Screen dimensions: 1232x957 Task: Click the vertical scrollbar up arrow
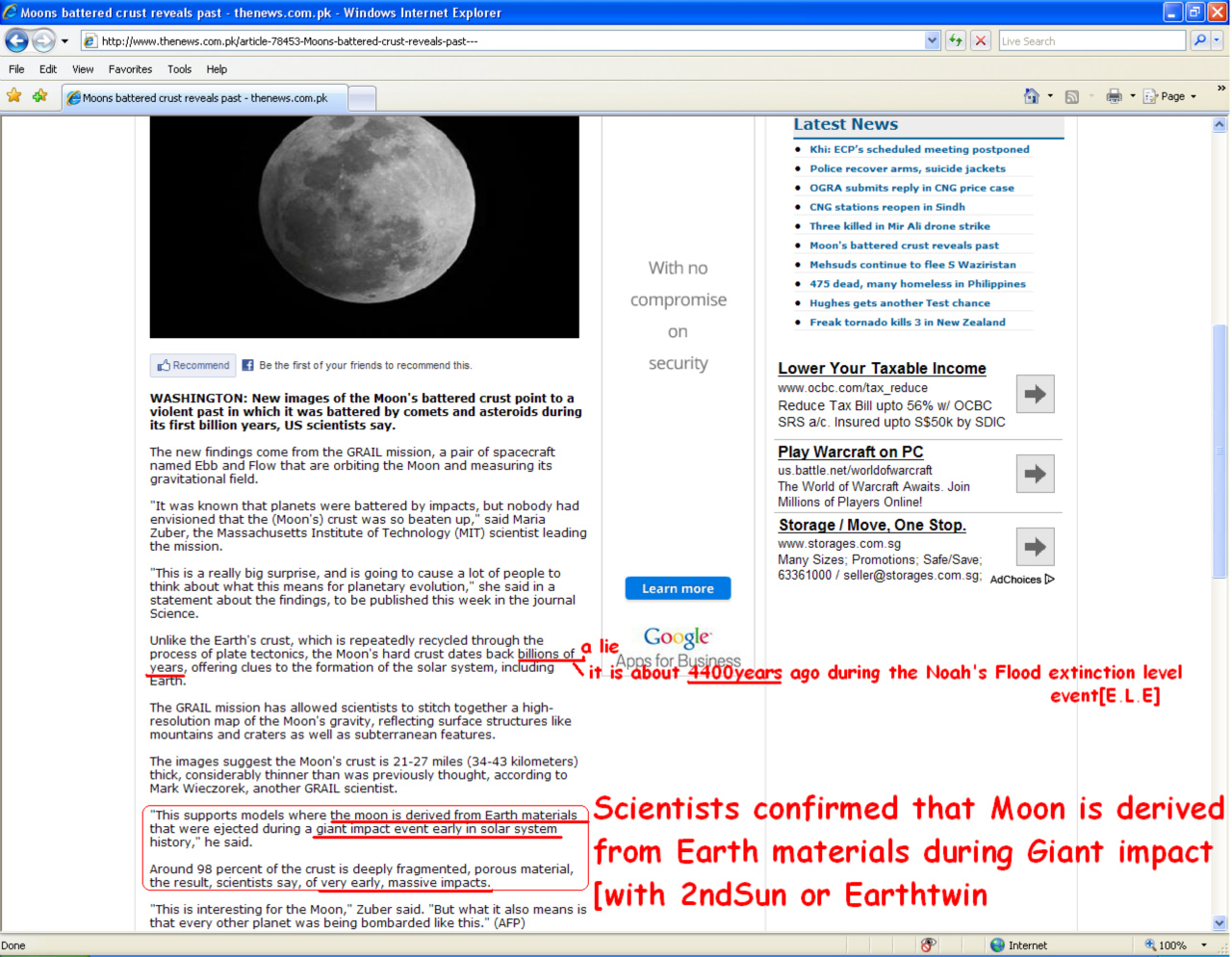(x=1219, y=125)
